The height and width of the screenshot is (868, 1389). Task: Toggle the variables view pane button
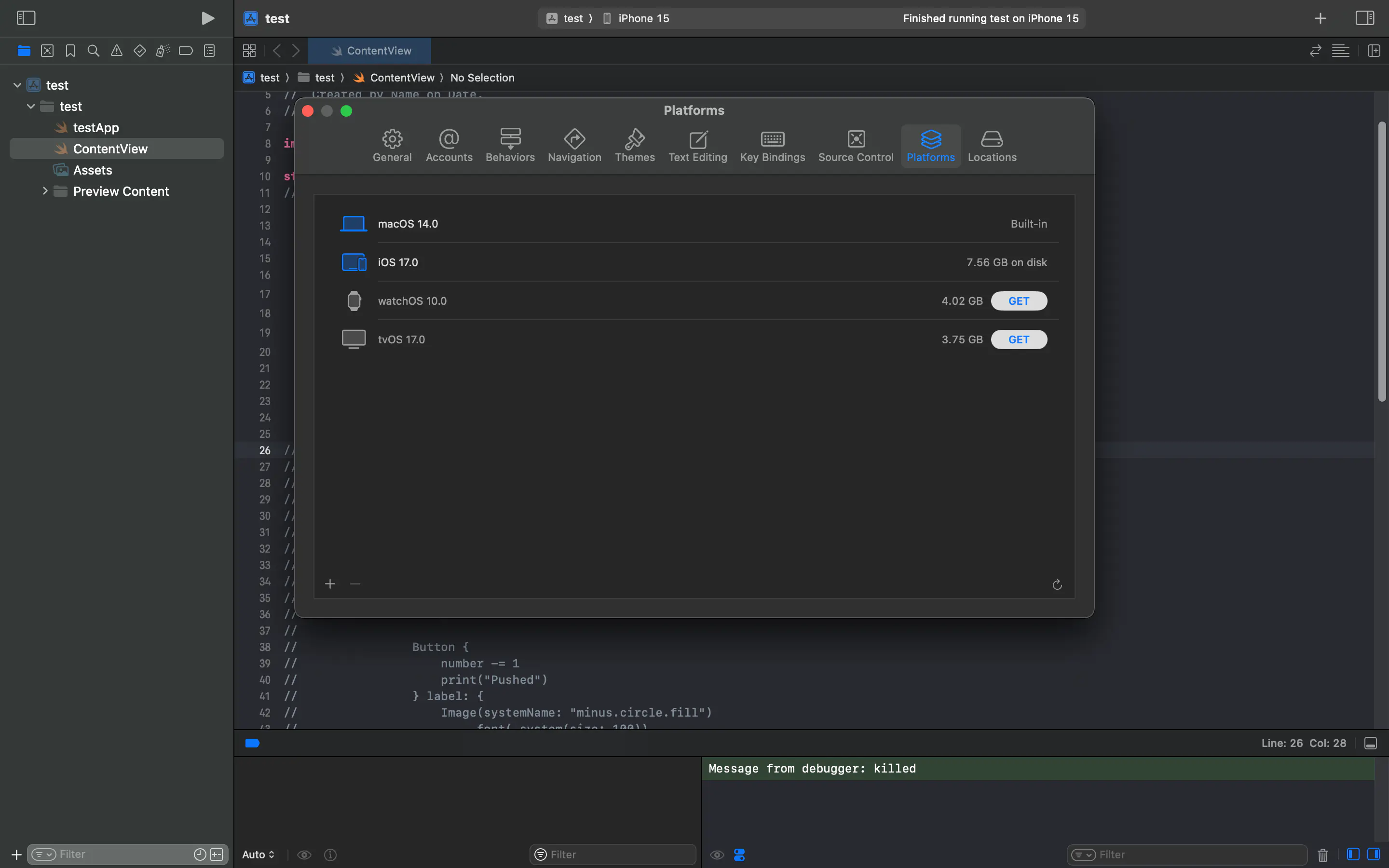pyautogui.click(x=1353, y=854)
